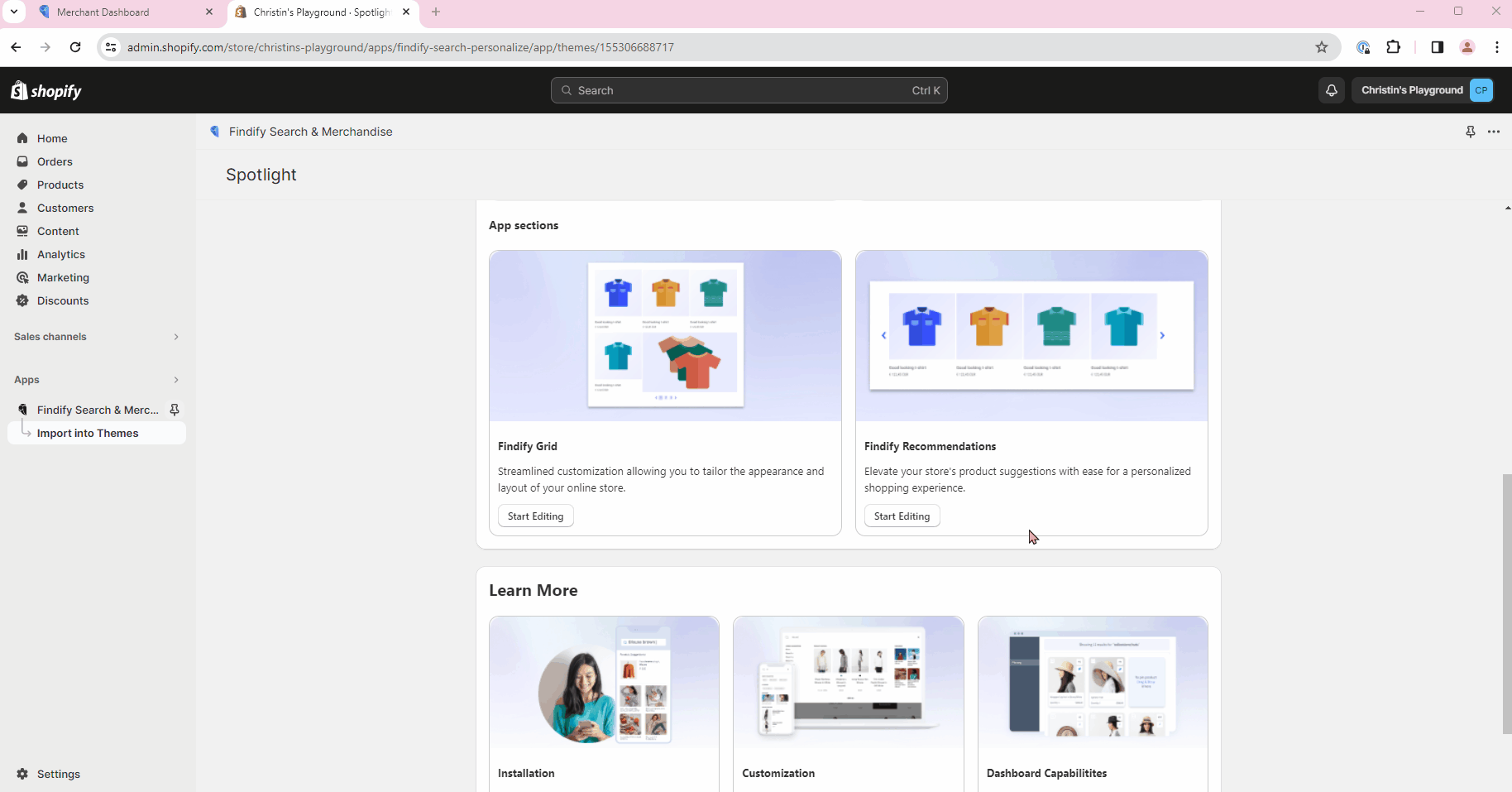
Task: Click the Discounts badge icon
Action: point(22,300)
